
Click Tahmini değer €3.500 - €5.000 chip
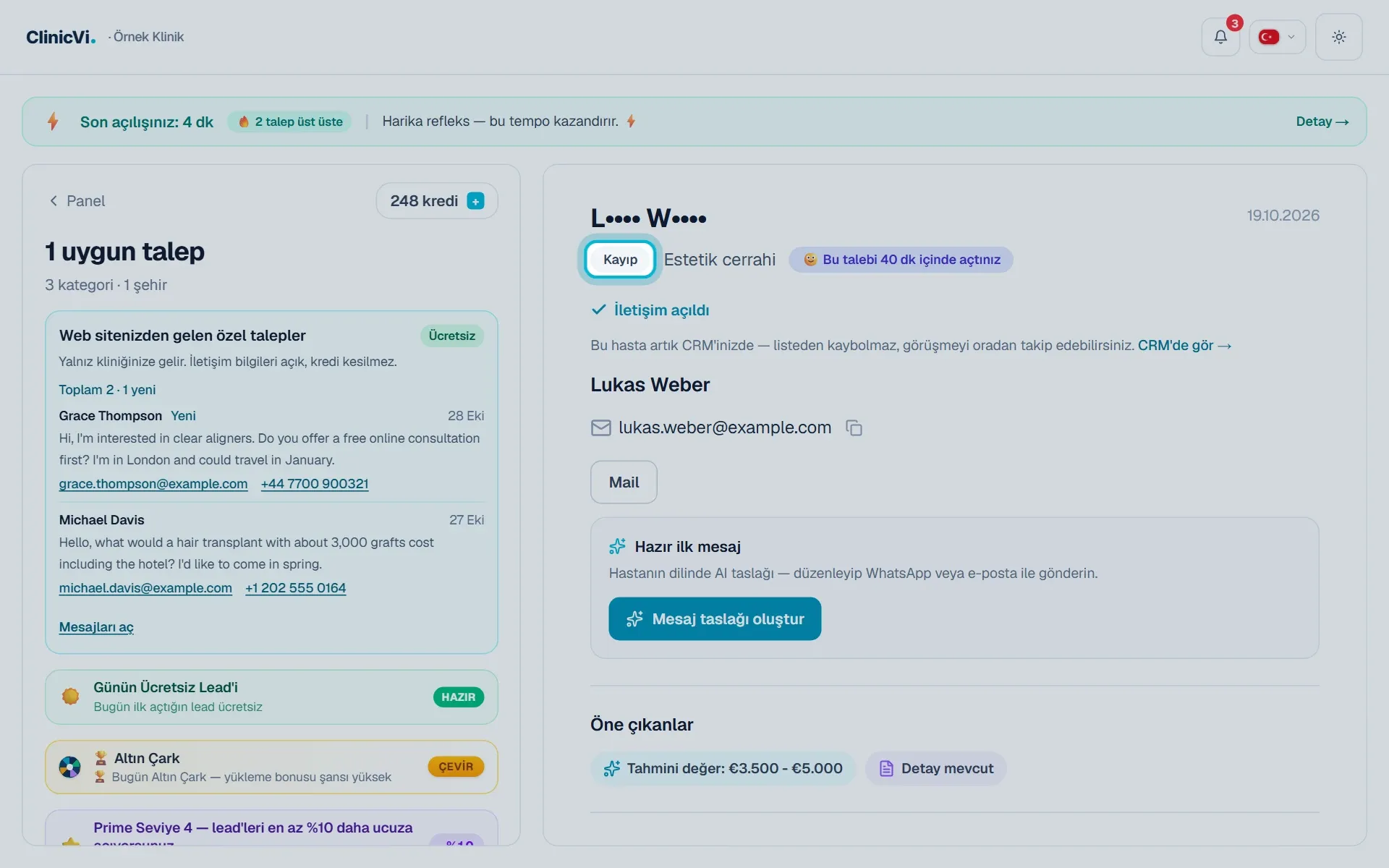tap(723, 768)
